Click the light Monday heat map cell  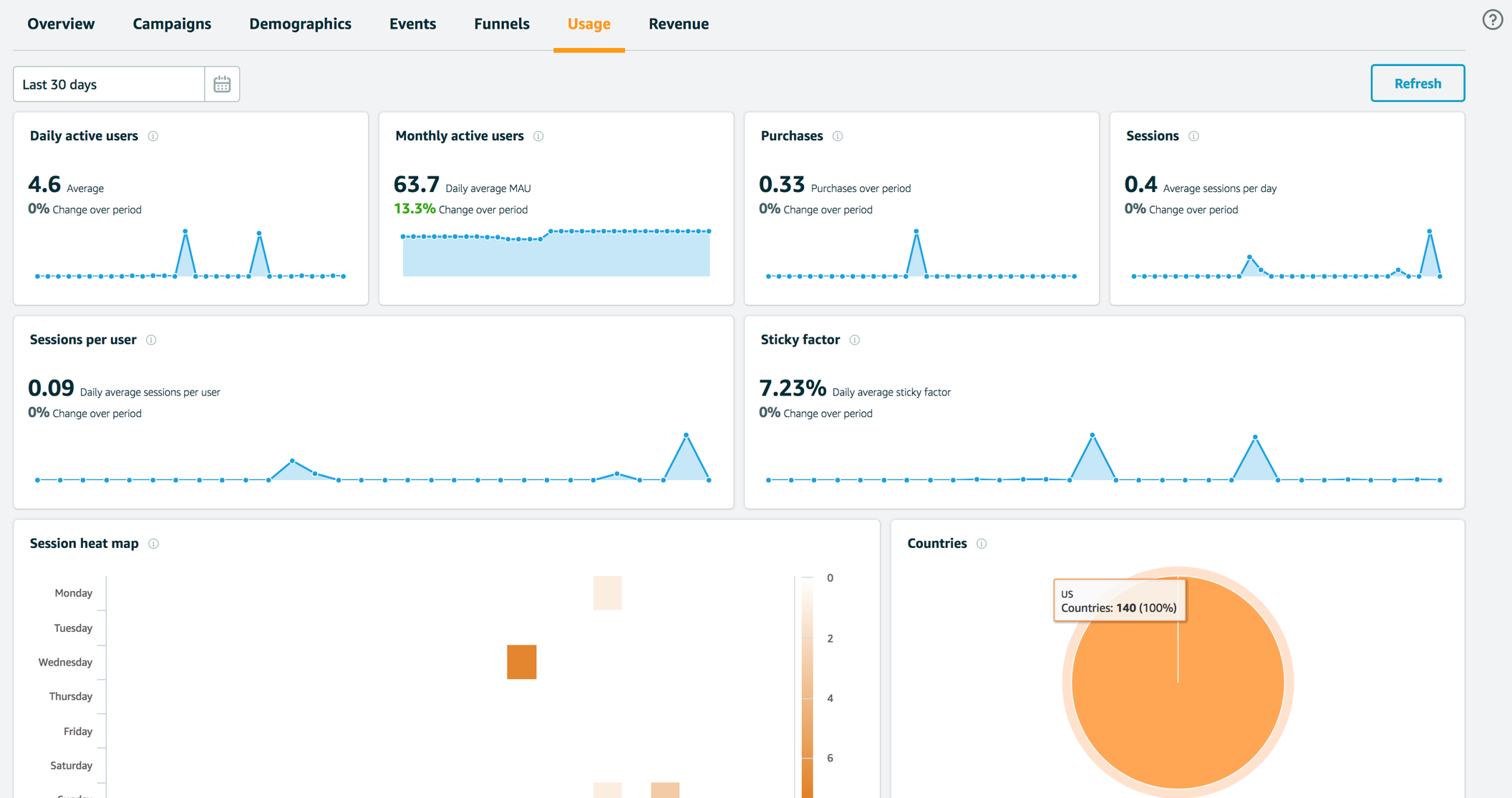point(607,593)
